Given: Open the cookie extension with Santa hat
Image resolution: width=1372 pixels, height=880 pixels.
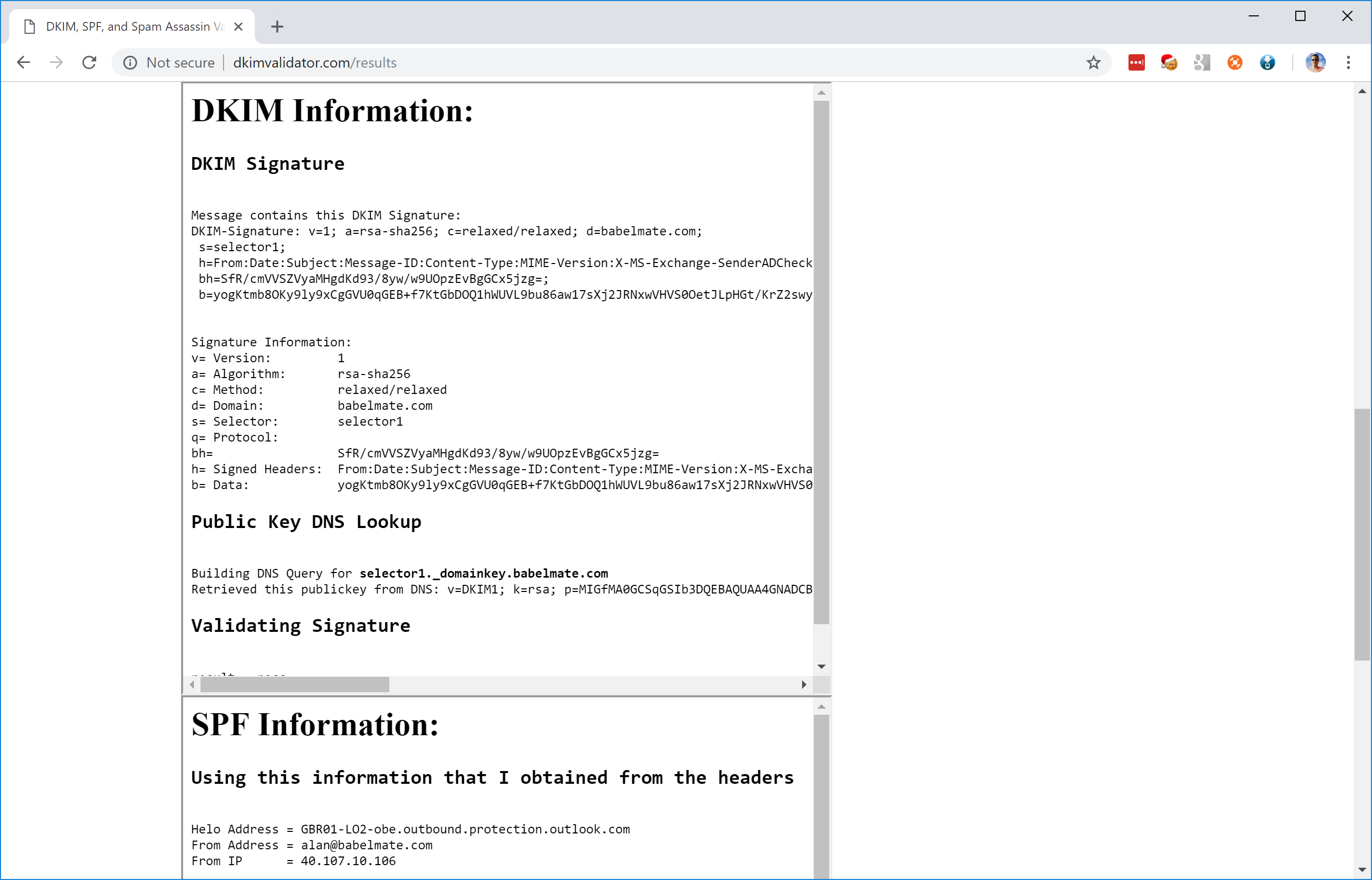Looking at the screenshot, I should (1169, 62).
